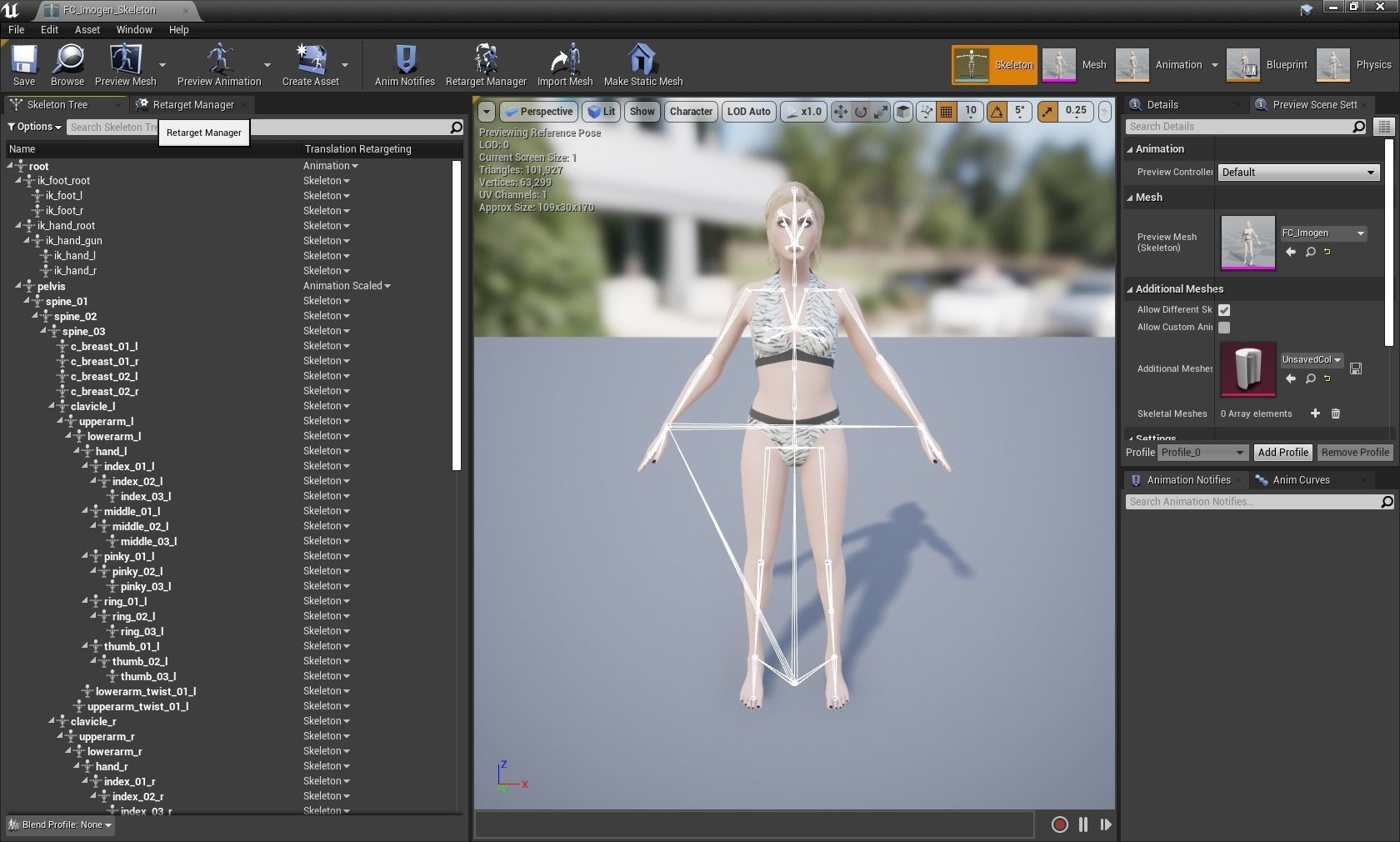The image size is (1400, 842).
Task: Switch to Blueprint editor mode
Action: click(1267, 65)
